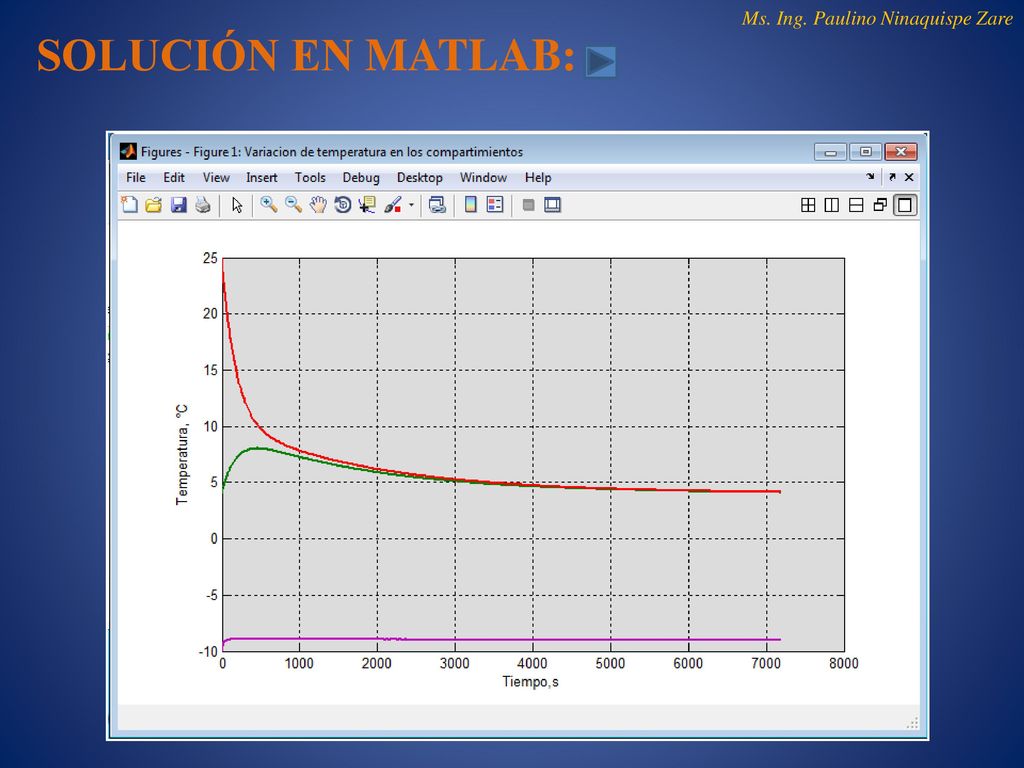1024x768 pixels.
Task: Click the MATLAB logo in the title bar
Action: (128, 152)
